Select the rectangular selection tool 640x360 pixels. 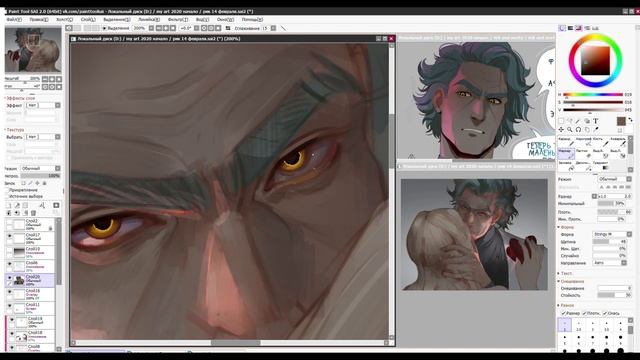561,121
